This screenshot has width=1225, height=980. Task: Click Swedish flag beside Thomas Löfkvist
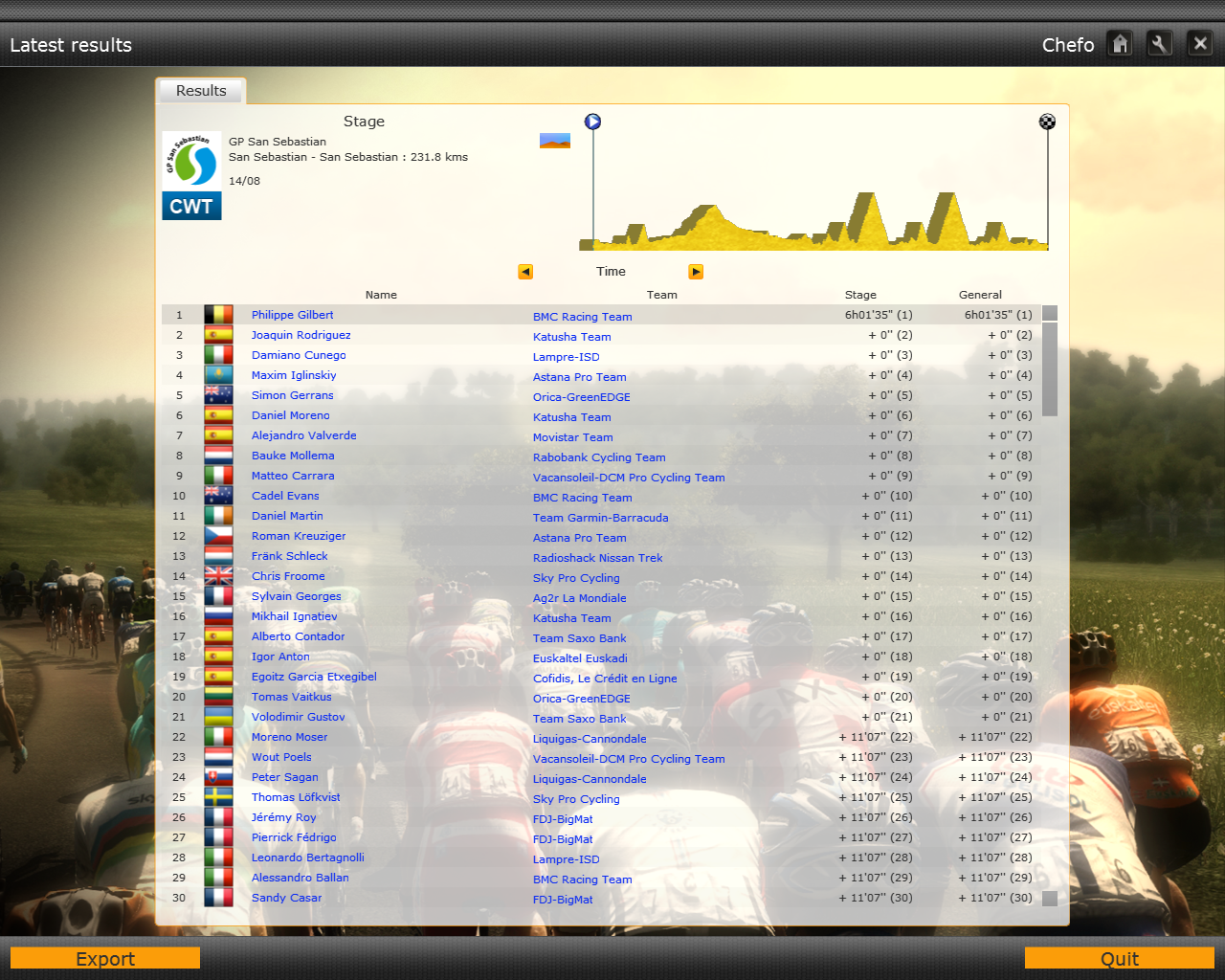click(218, 797)
